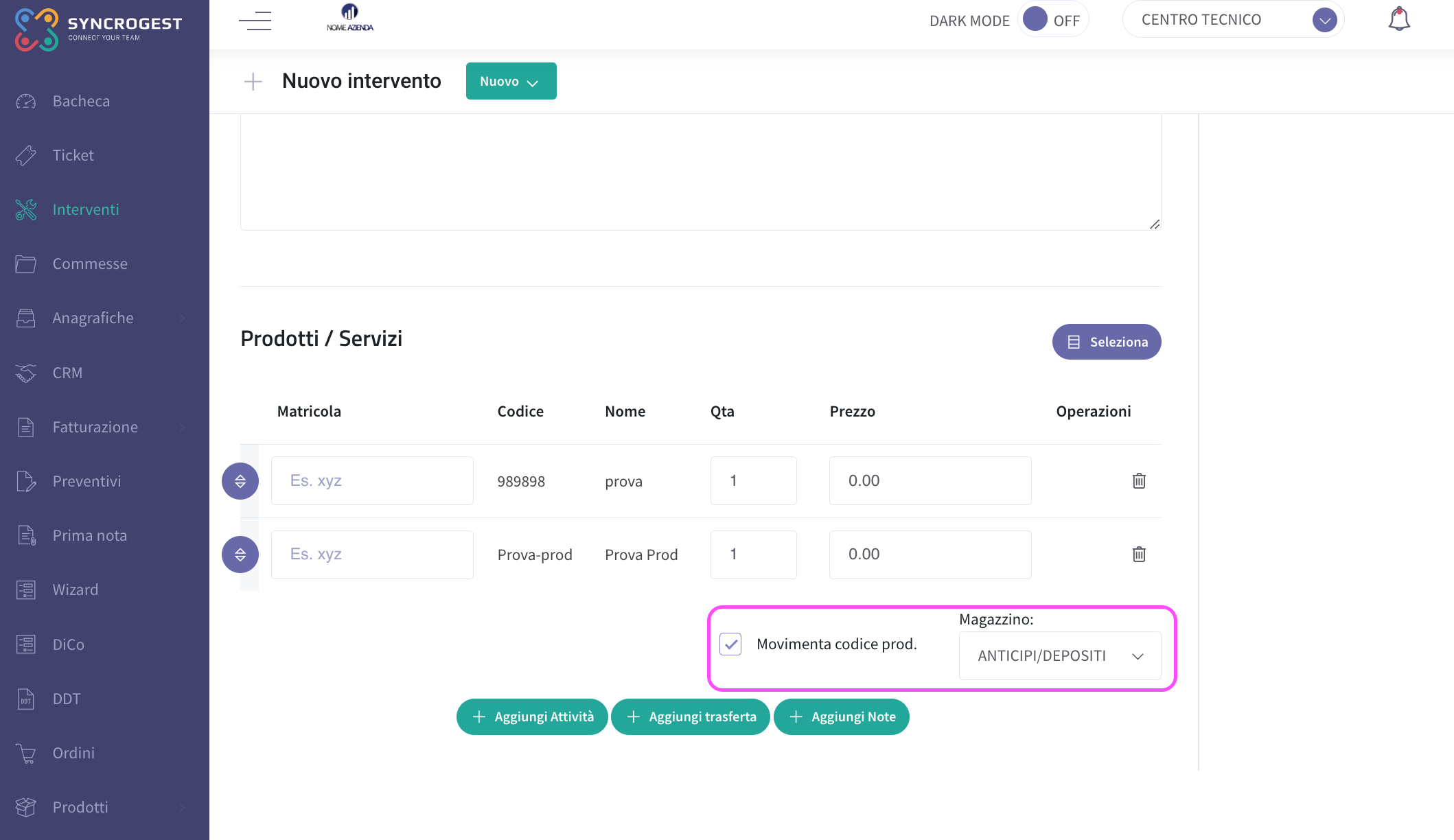Uncheck Movimenta codice prod. checkbox
1454x840 pixels.
pyautogui.click(x=730, y=644)
